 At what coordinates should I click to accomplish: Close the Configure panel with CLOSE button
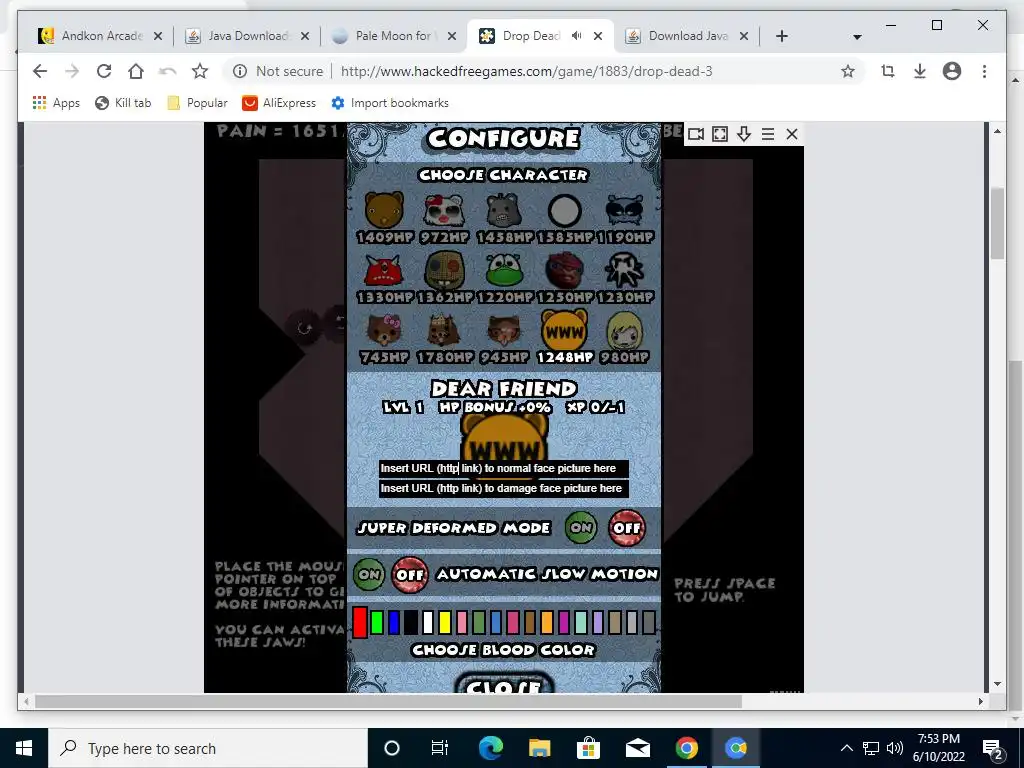(x=504, y=684)
